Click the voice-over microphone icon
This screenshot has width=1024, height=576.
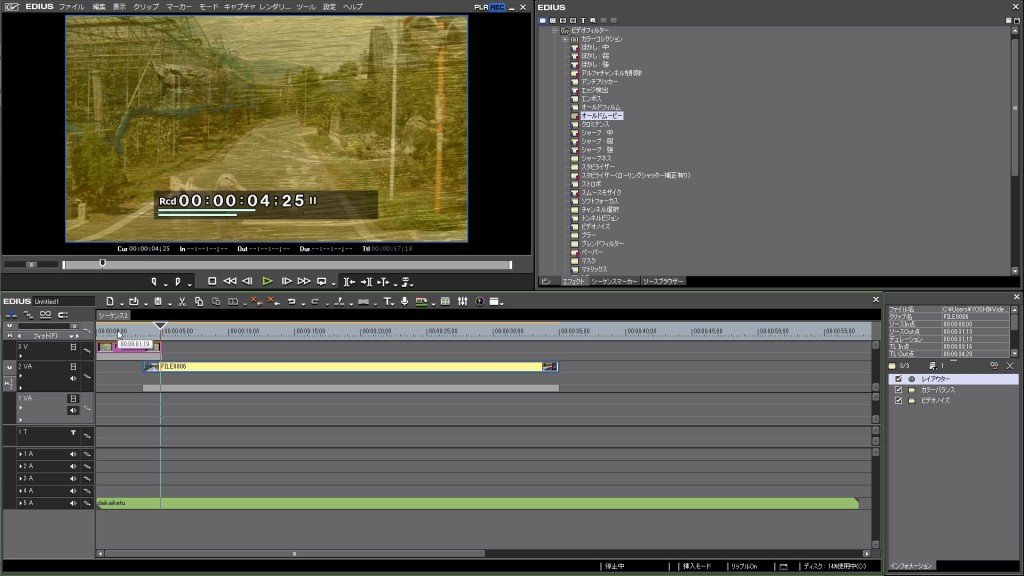tap(404, 302)
